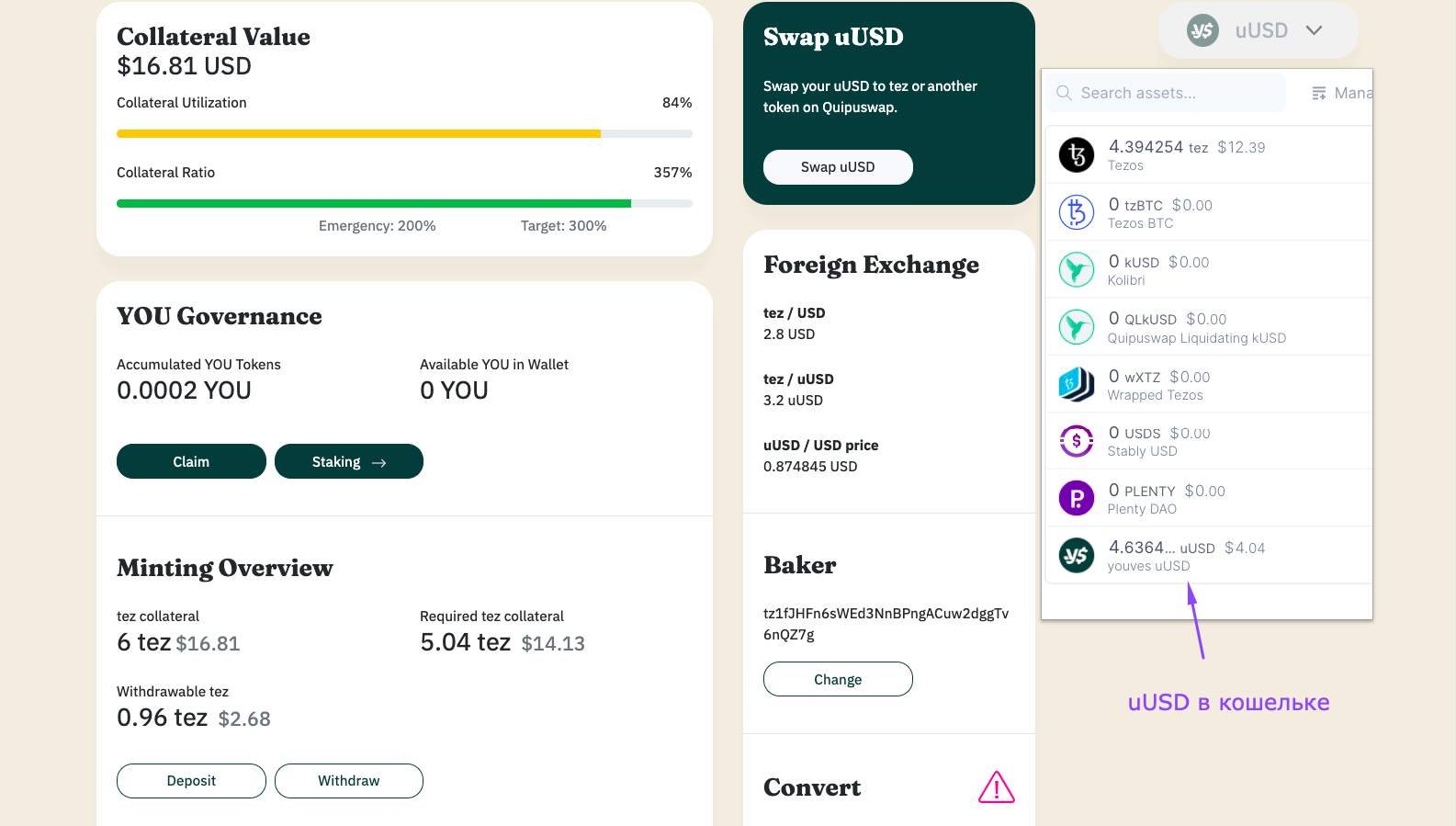The image size is (1456, 826).
Task: Open the Staking section
Action: [348, 461]
